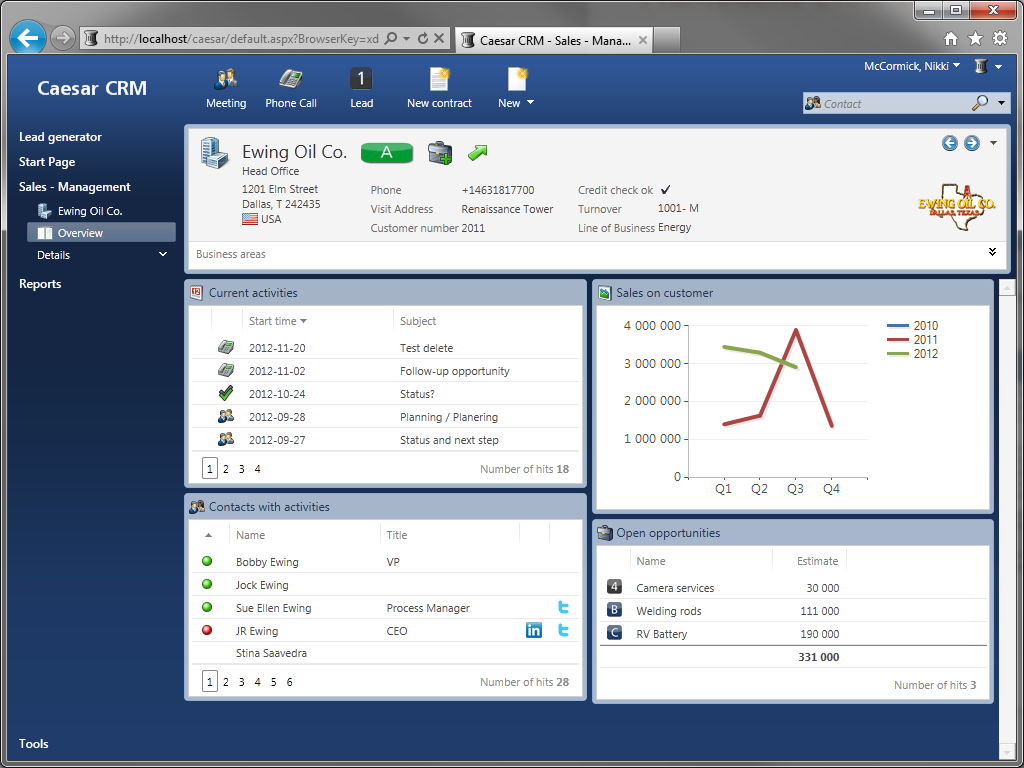Screen dimensions: 1024x768
Task: Open dropdown beside the top-right pillar icon
Action: coord(999,66)
